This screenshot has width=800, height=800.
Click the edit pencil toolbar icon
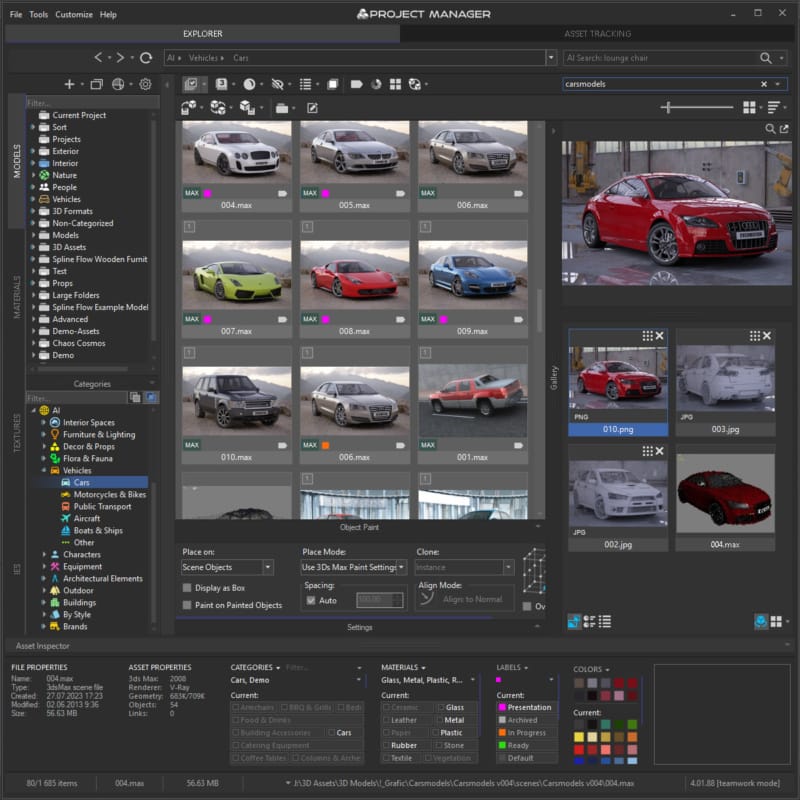coord(312,108)
